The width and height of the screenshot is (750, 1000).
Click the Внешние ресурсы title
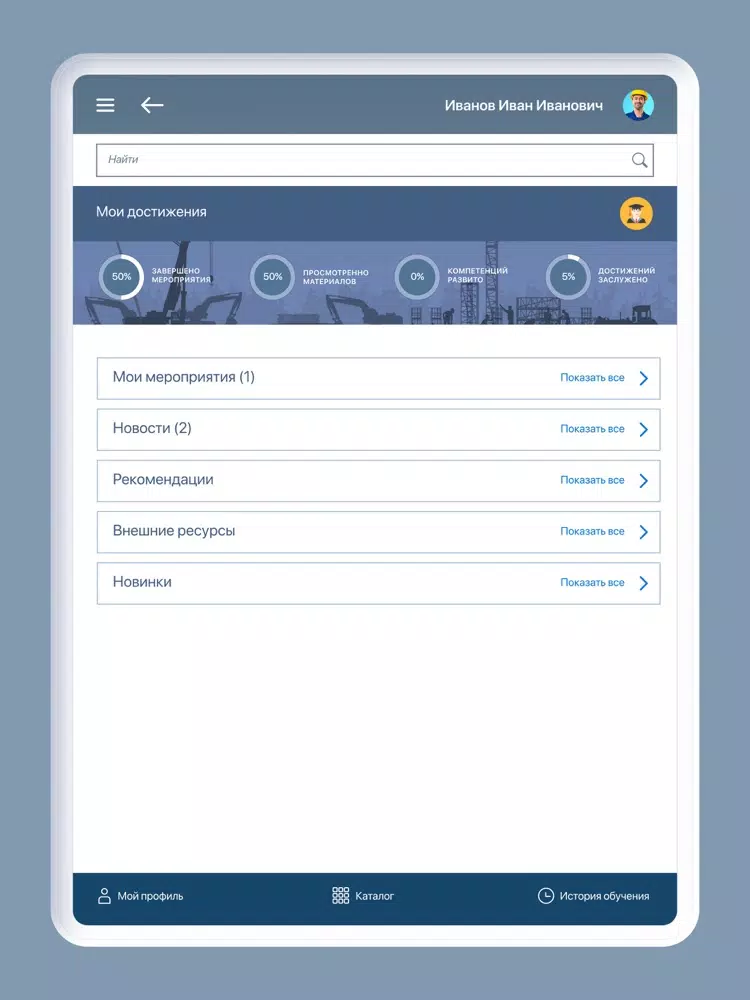[x=173, y=531]
